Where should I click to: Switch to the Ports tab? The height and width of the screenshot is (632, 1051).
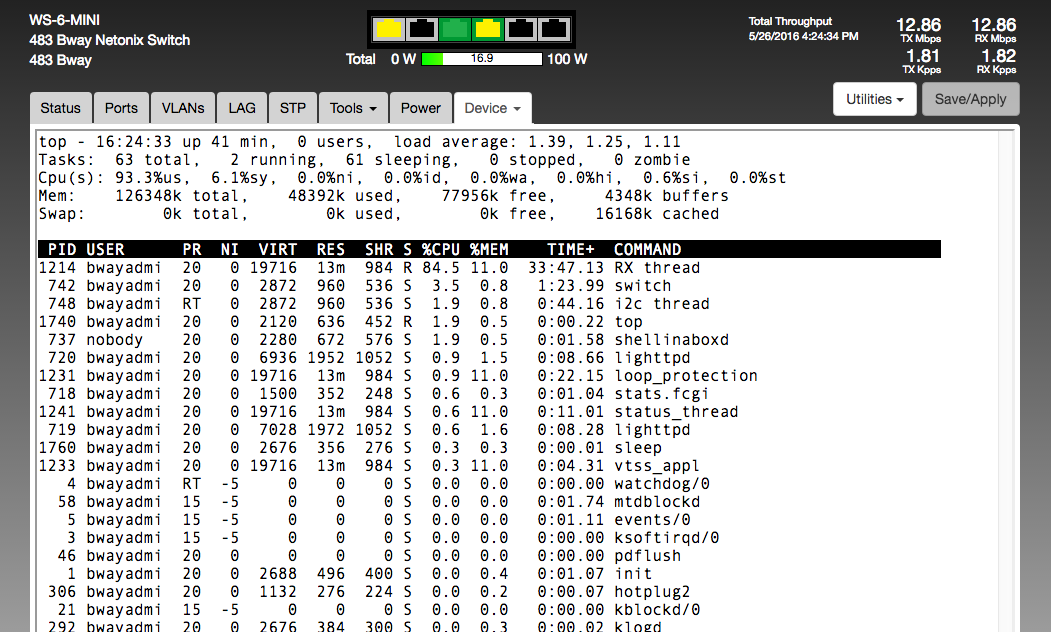tap(121, 108)
